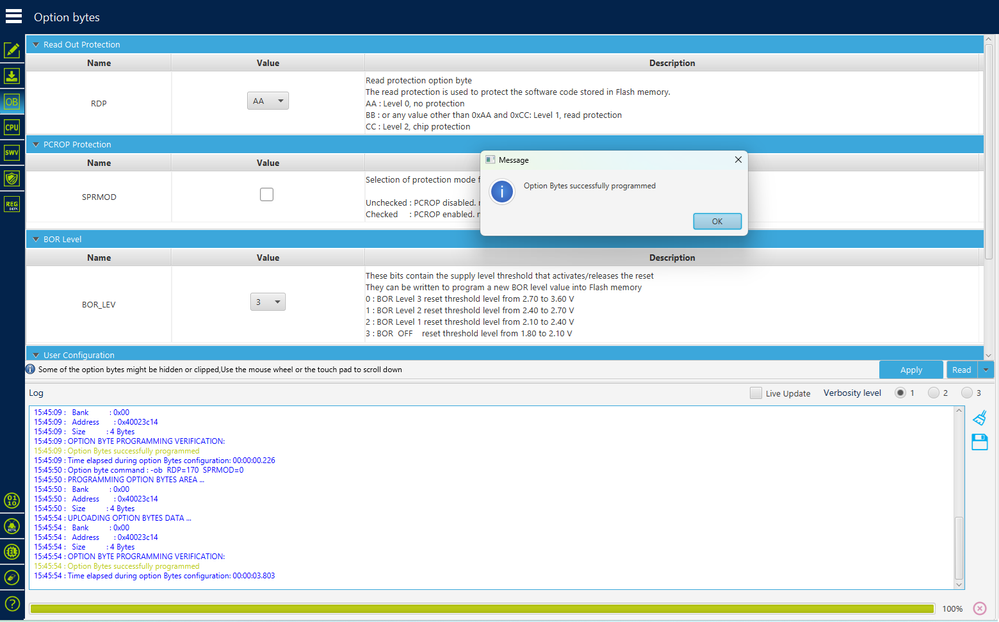The image size is (999, 622).
Task: Click the 'UPLOADING OPTION BYTES DATA' log line
Action: point(113,518)
